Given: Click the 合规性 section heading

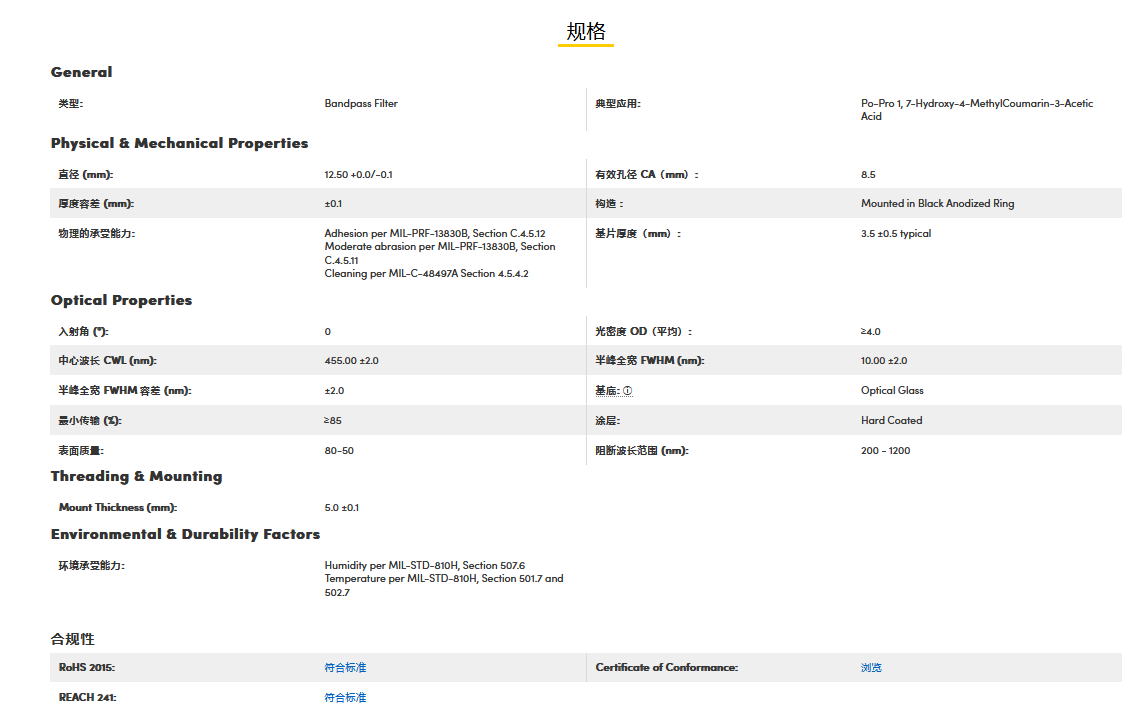Looking at the screenshot, I should [x=73, y=639].
